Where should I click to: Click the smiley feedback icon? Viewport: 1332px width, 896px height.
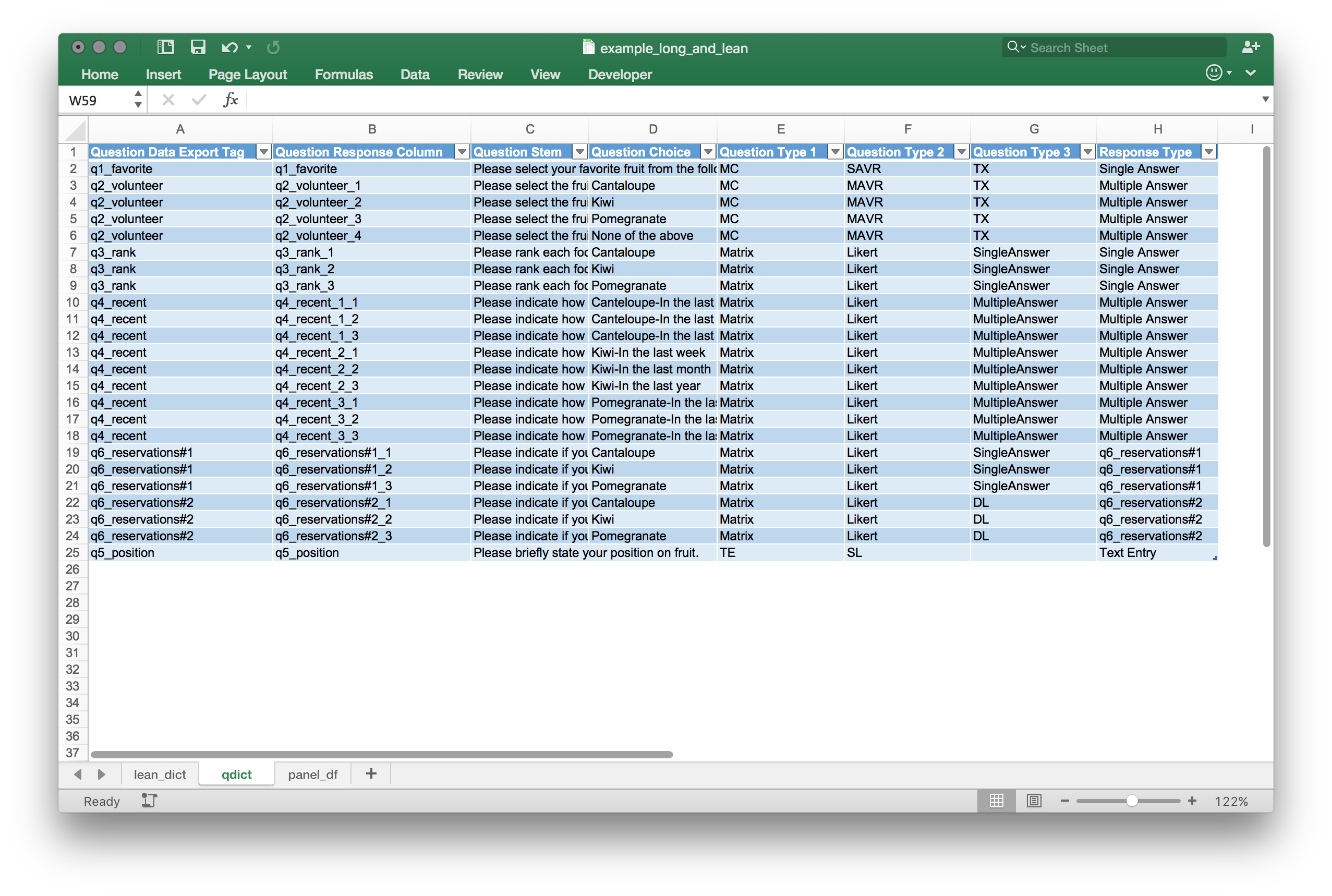(x=1214, y=73)
